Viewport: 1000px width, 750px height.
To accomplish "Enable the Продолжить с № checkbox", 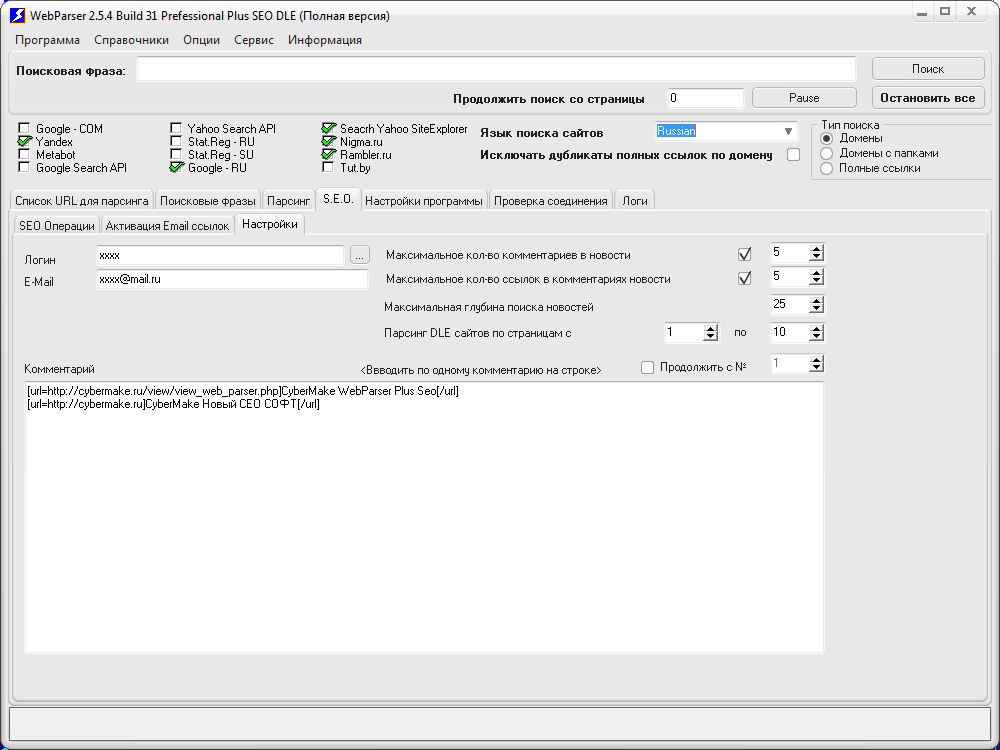I will tap(647, 367).
